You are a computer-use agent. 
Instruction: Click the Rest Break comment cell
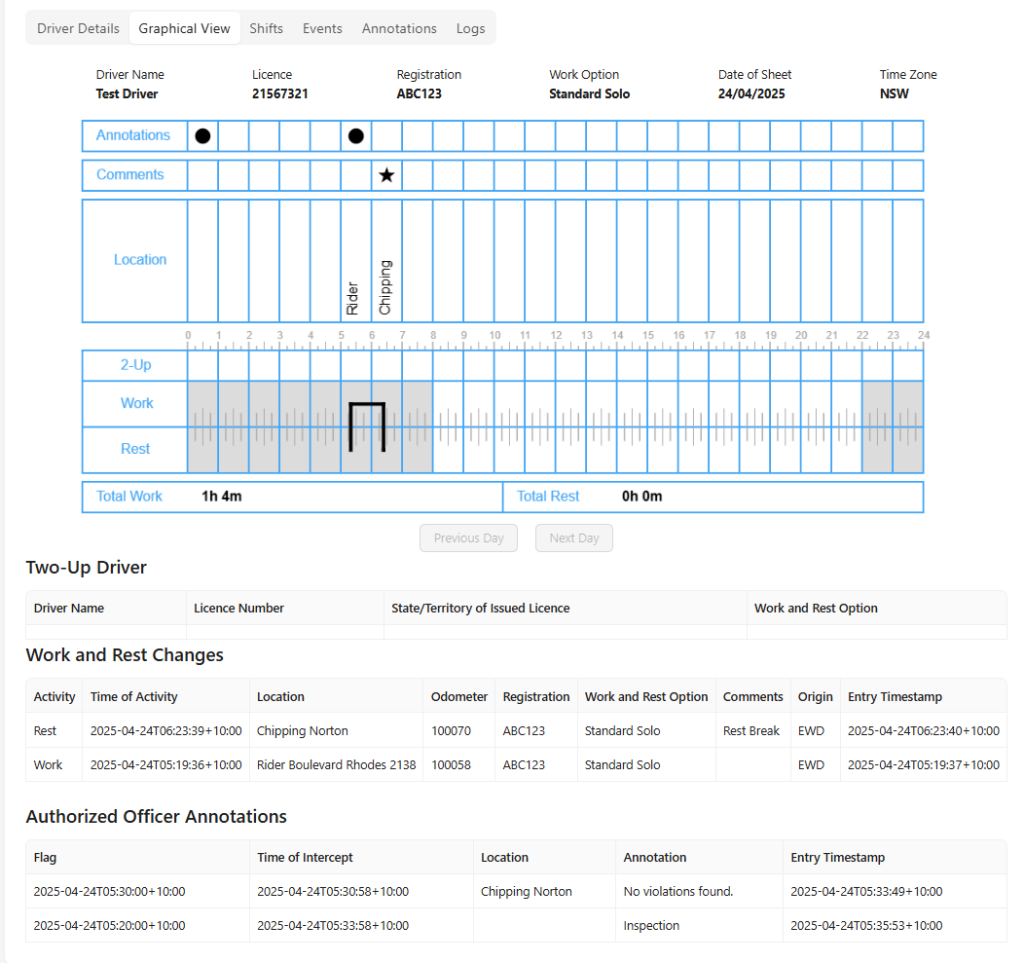coord(751,731)
